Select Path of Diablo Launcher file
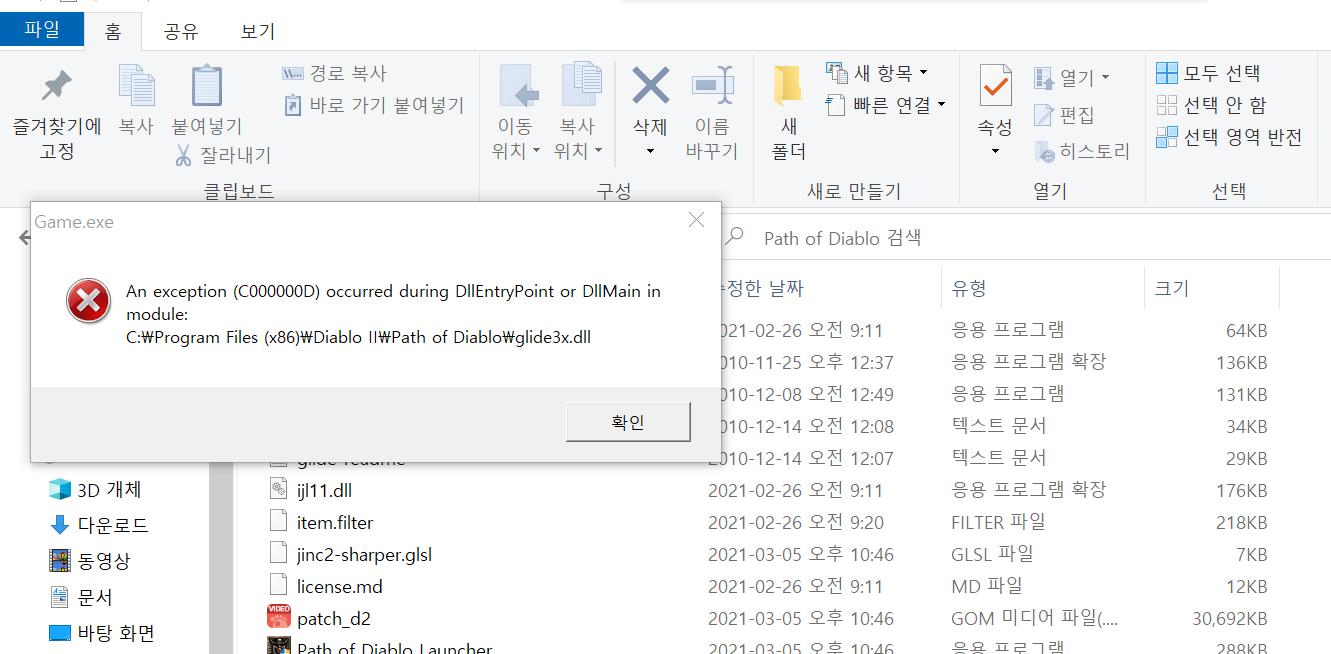 394,647
